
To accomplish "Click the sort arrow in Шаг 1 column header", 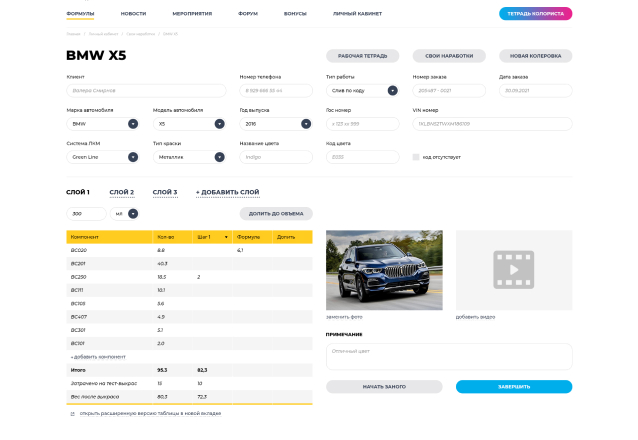I will 227,237.
